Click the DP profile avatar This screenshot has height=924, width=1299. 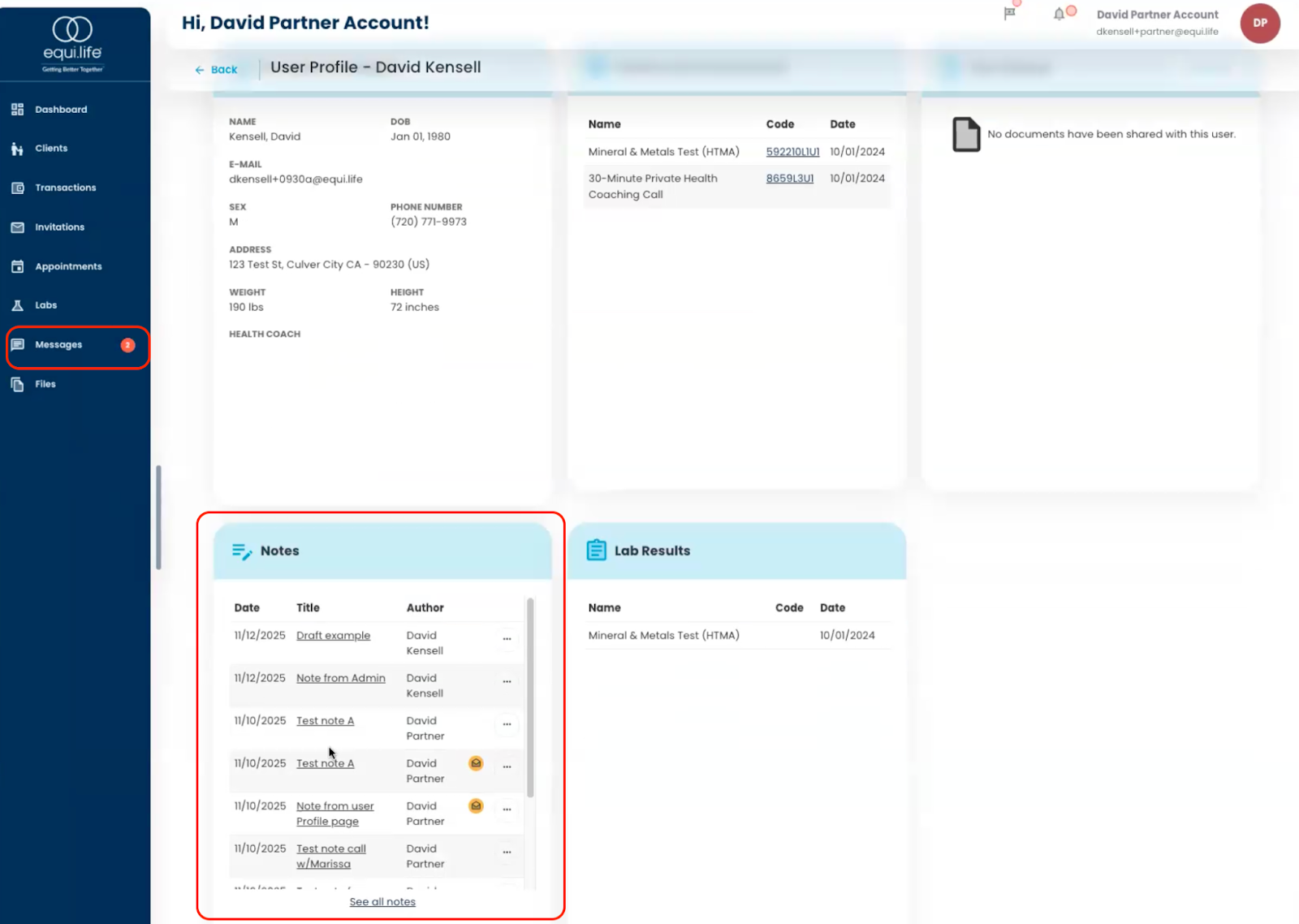[x=1259, y=23]
